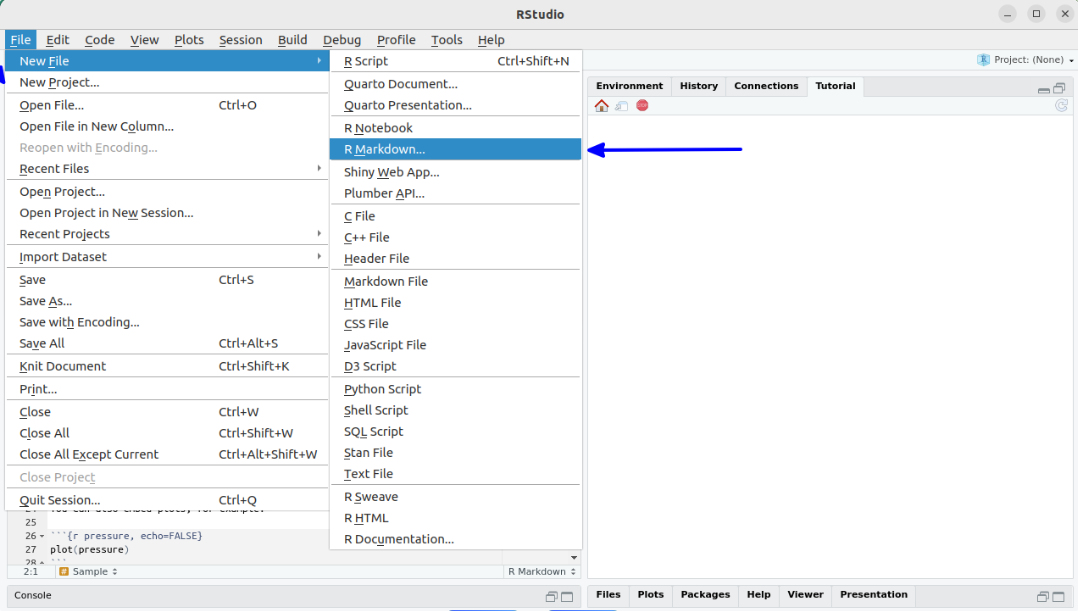Open the Plots menu
Image resolution: width=1078 pixels, height=611 pixels.
[x=189, y=40]
